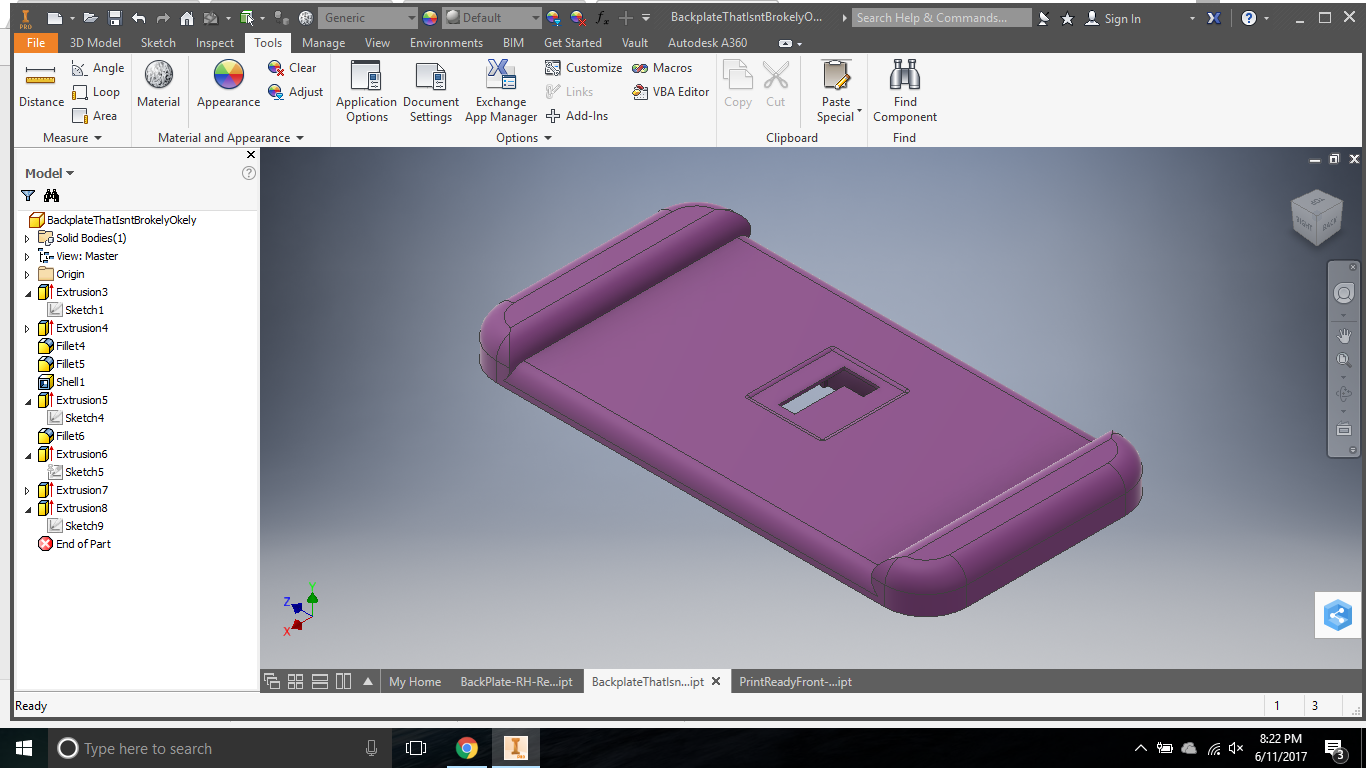Image resolution: width=1366 pixels, height=768 pixels.
Task: Open the Macros dialog
Action: point(662,68)
